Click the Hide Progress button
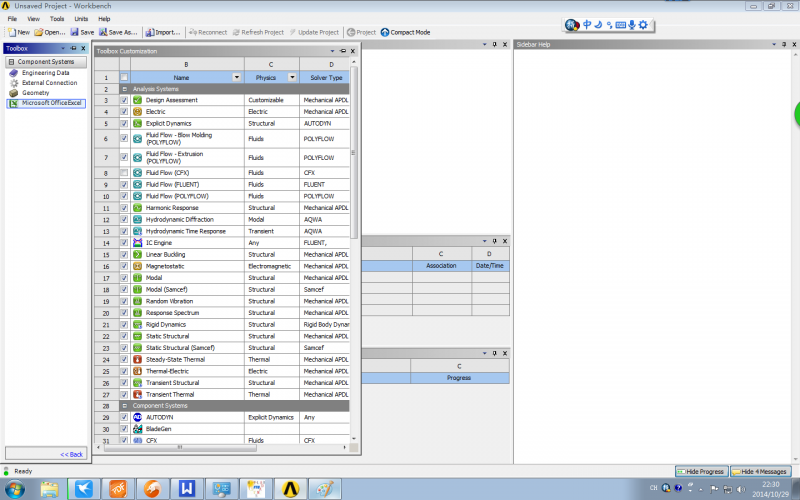Viewport: 800px width, 500px height. tap(701, 471)
